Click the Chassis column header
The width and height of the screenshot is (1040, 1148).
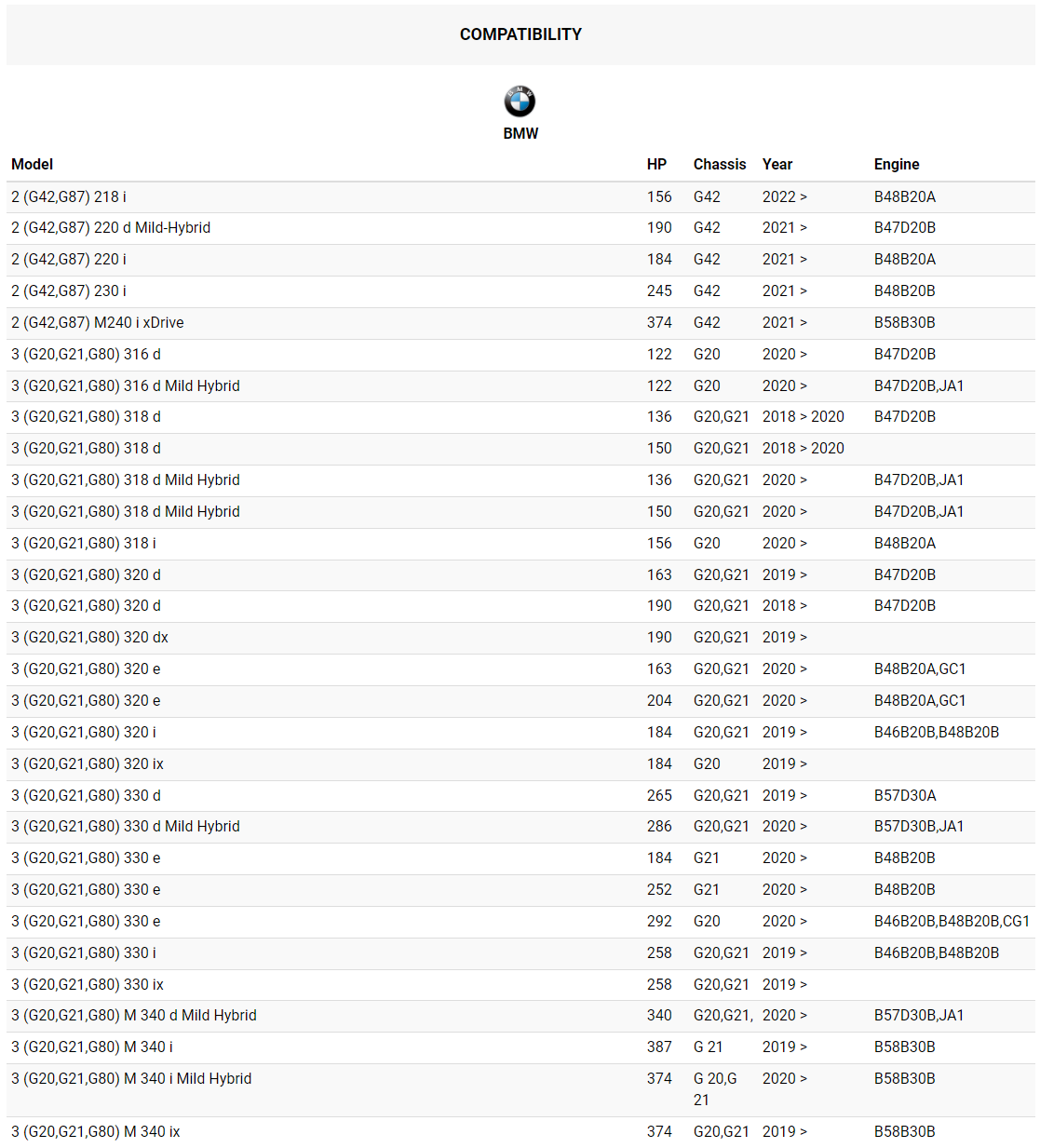pos(720,164)
